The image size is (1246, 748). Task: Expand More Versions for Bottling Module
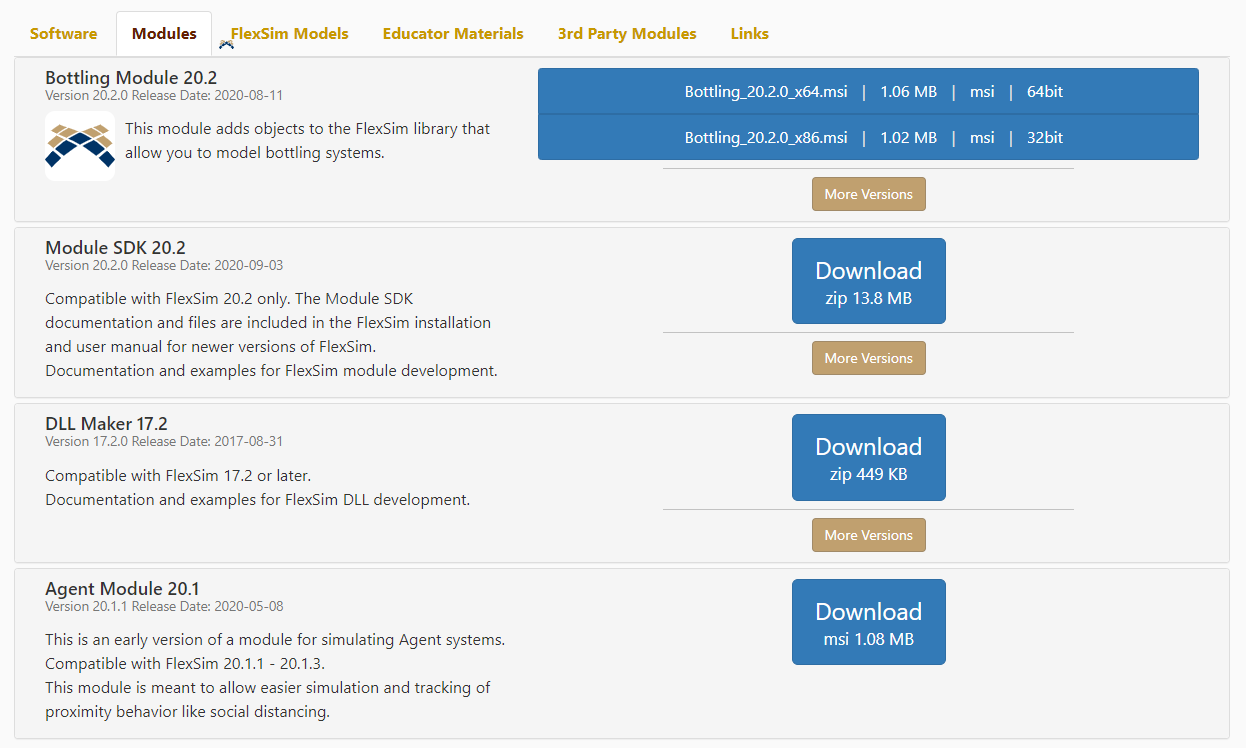tap(868, 194)
